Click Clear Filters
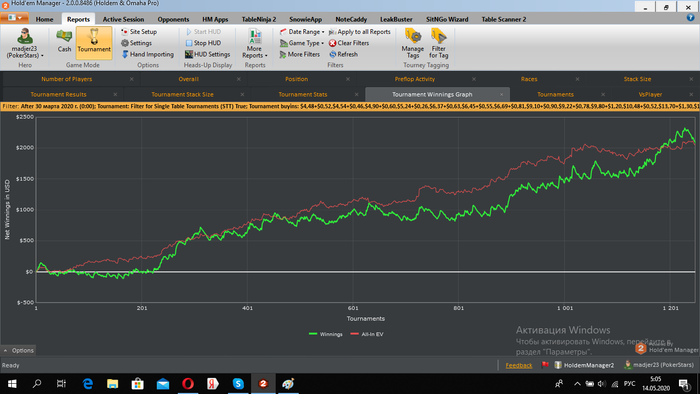This screenshot has width=700, height=394. pos(349,43)
